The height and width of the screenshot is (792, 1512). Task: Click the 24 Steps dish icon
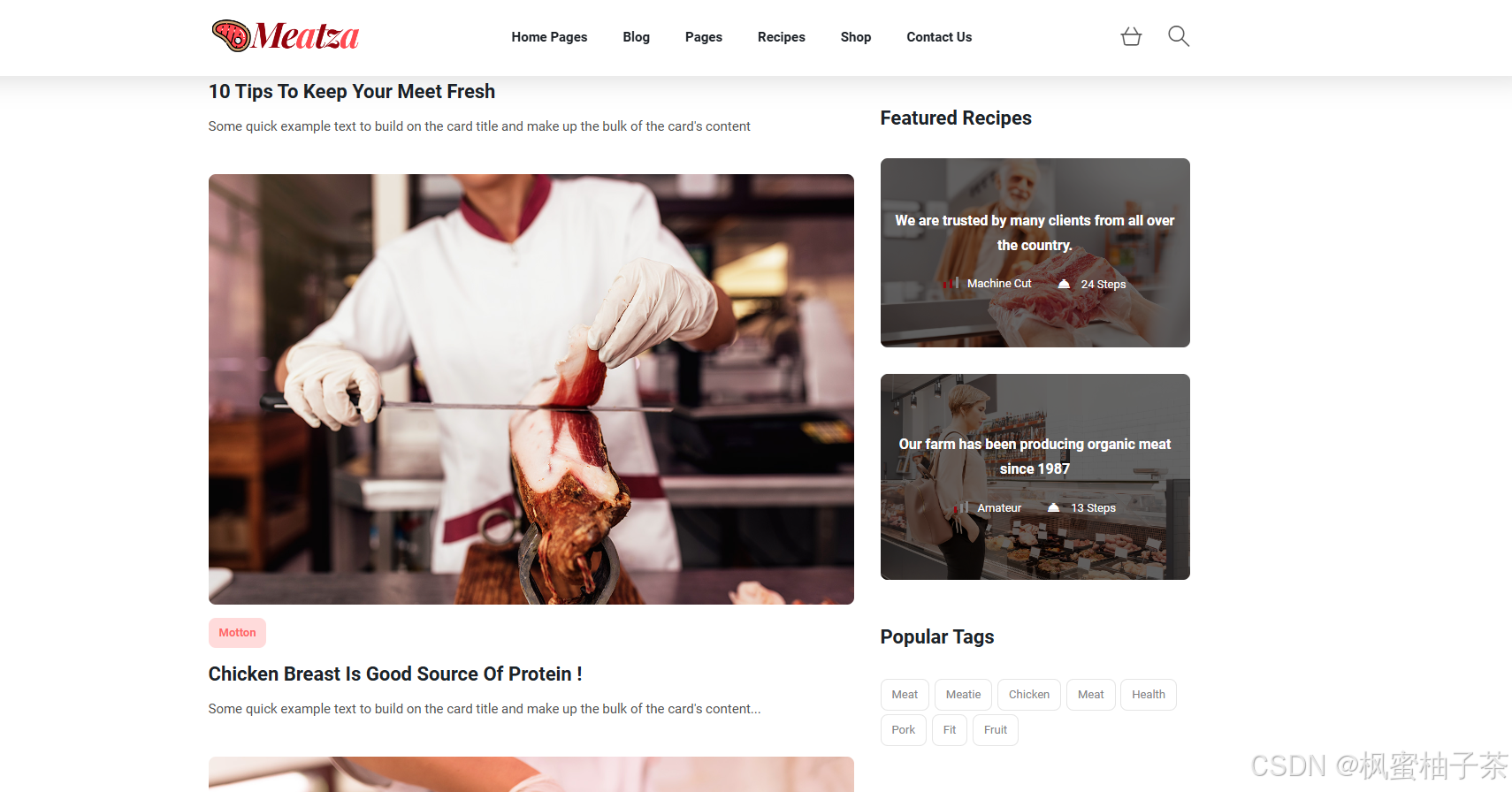point(1064,284)
